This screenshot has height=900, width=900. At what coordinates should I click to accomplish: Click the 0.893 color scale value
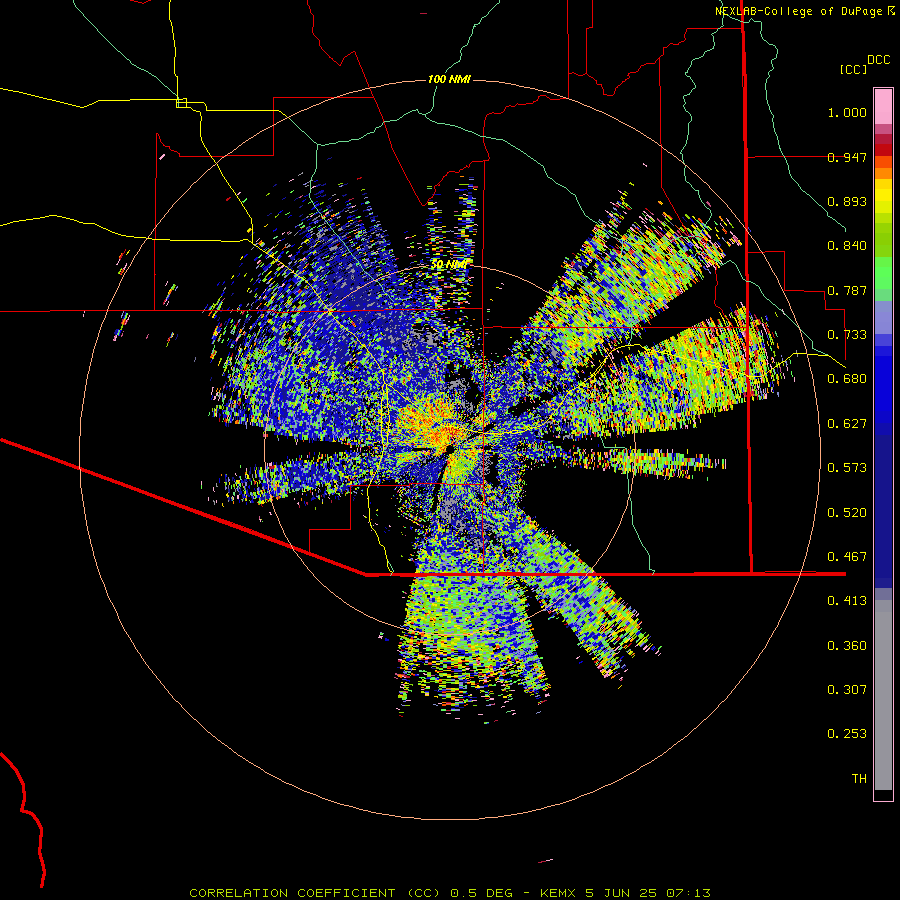(x=847, y=201)
